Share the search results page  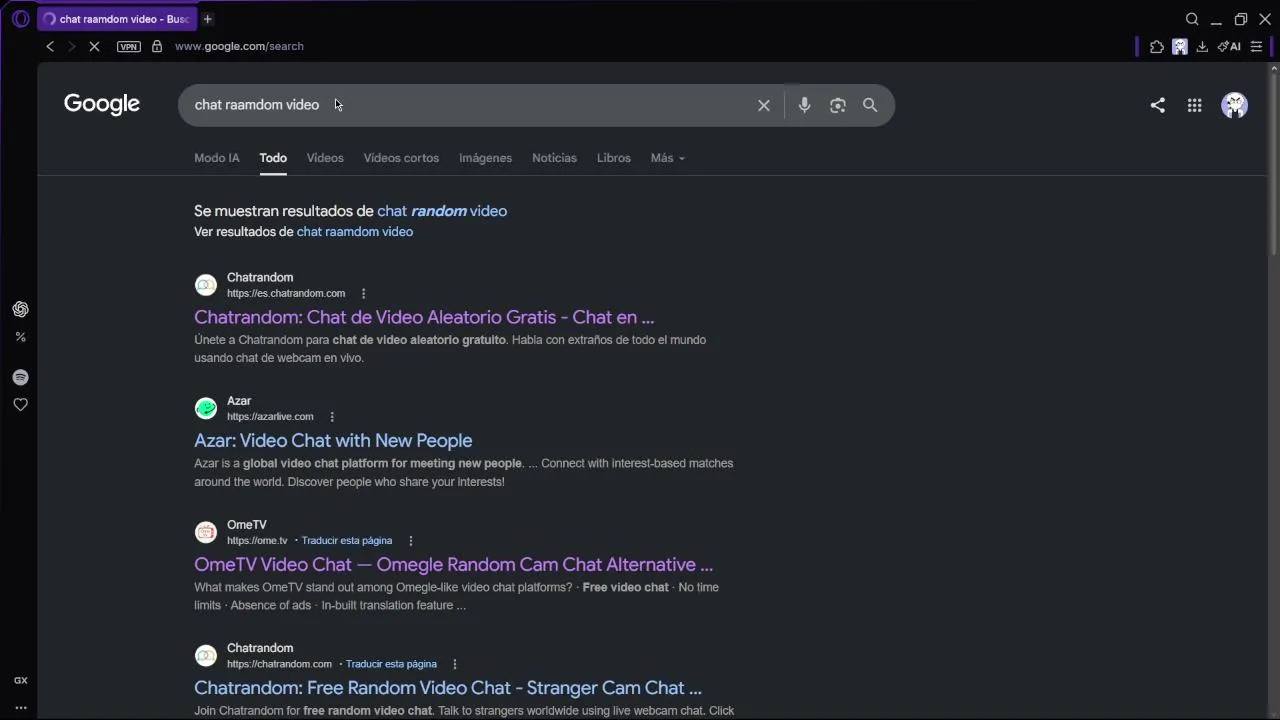point(1157,105)
